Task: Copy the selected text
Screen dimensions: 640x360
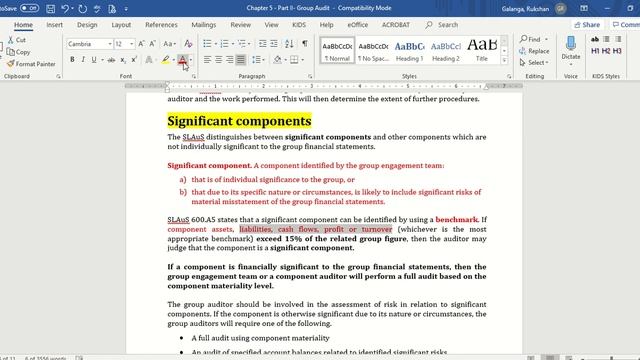Action: tap(18, 52)
